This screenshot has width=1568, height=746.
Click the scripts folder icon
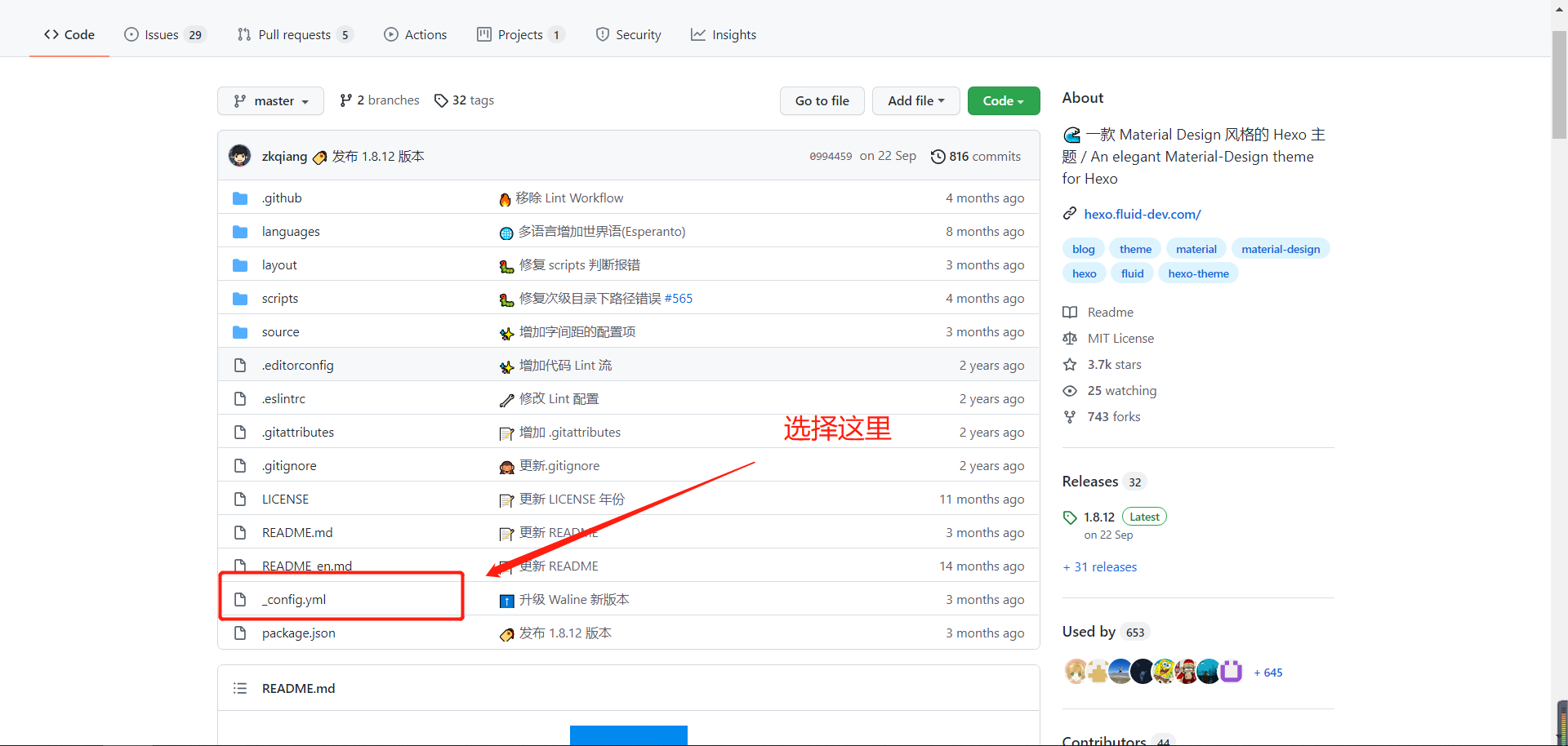(x=240, y=299)
